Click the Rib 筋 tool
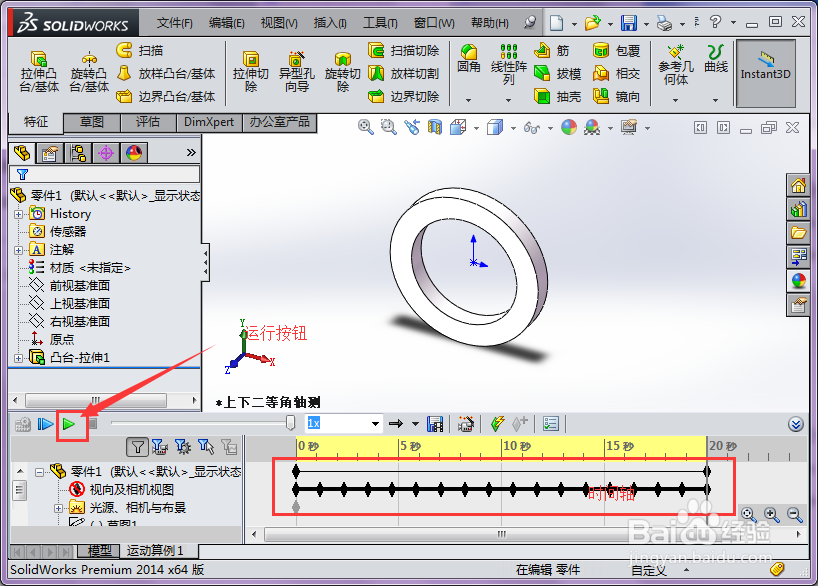This screenshot has height=586, width=818. (x=552, y=51)
